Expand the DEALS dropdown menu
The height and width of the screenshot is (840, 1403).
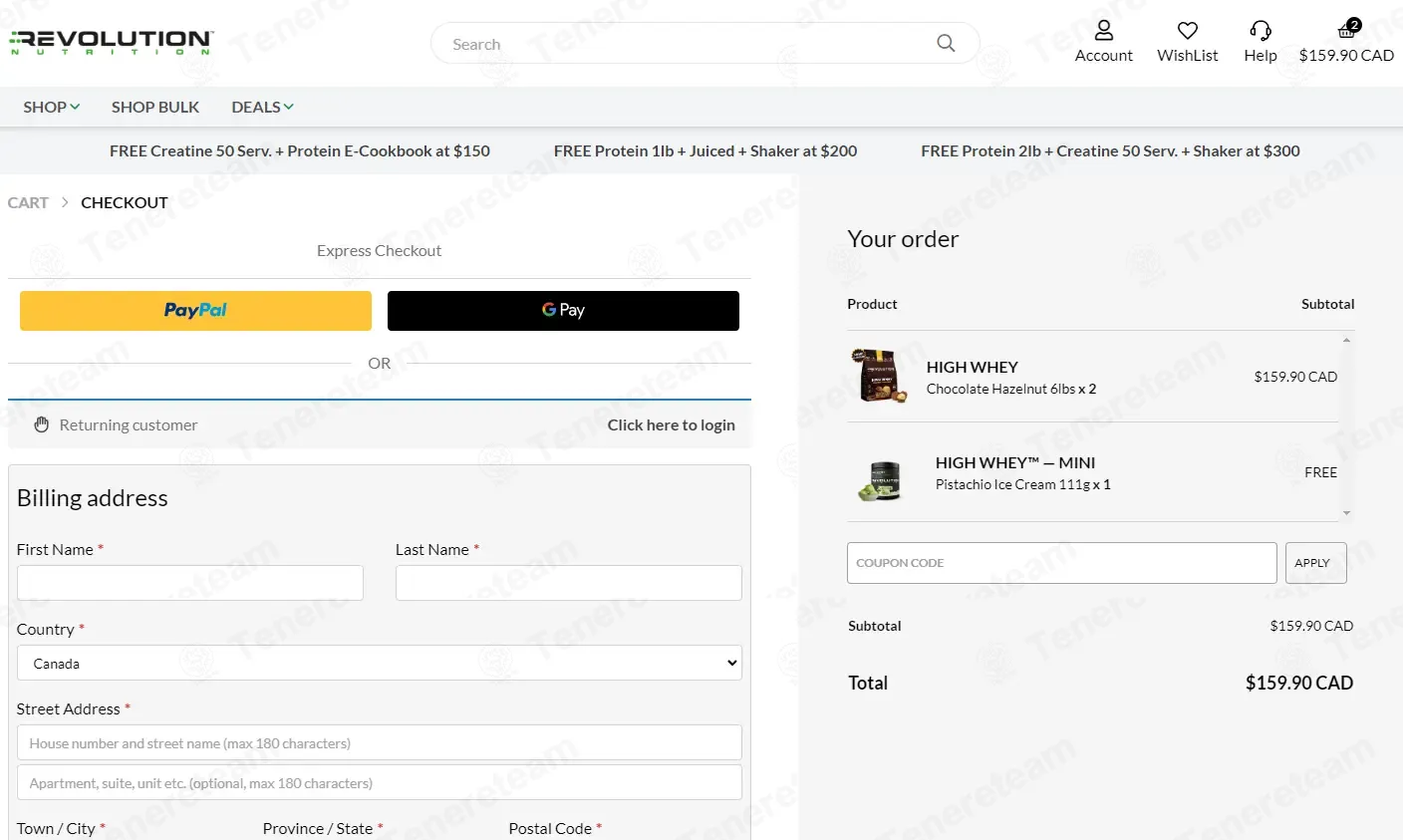tap(263, 107)
